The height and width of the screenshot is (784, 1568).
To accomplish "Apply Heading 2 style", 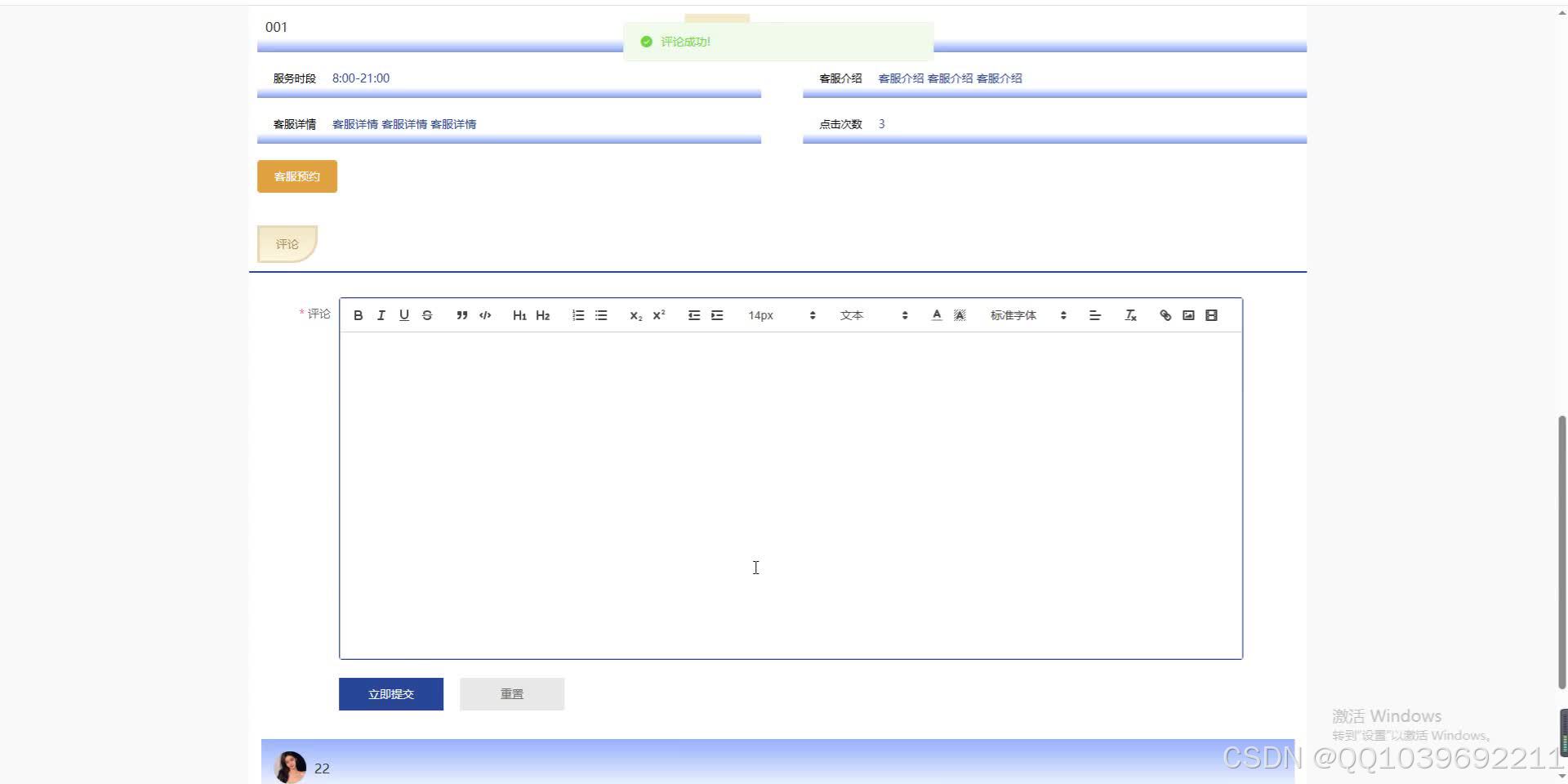I will [x=542, y=315].
